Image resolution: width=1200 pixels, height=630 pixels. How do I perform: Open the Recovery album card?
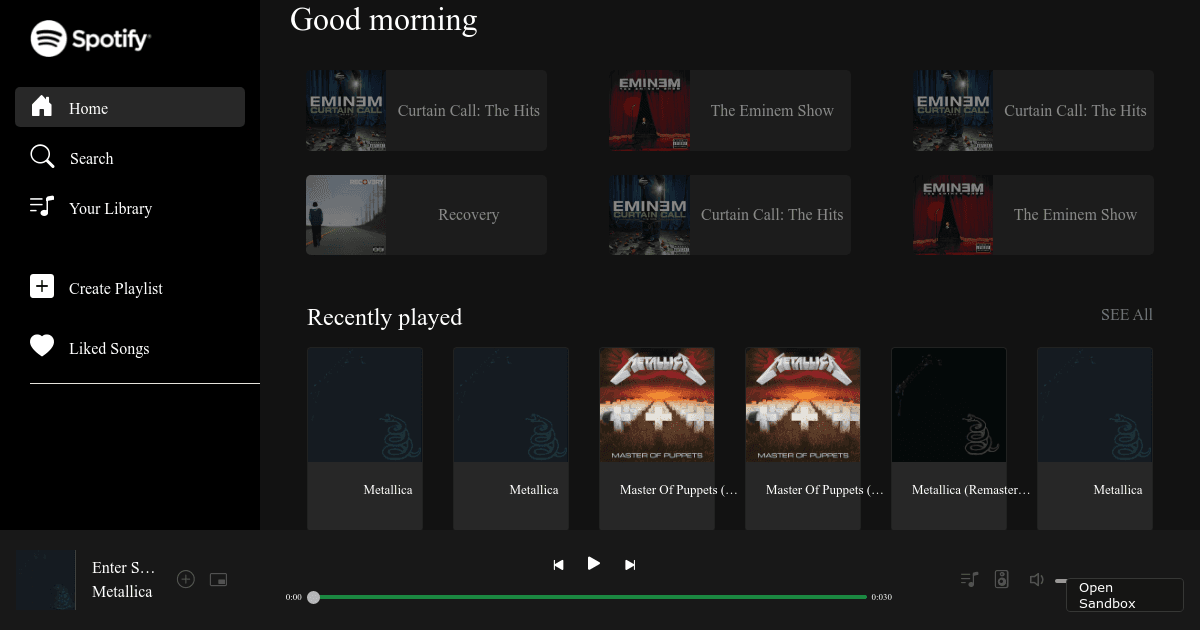[426, 214]
